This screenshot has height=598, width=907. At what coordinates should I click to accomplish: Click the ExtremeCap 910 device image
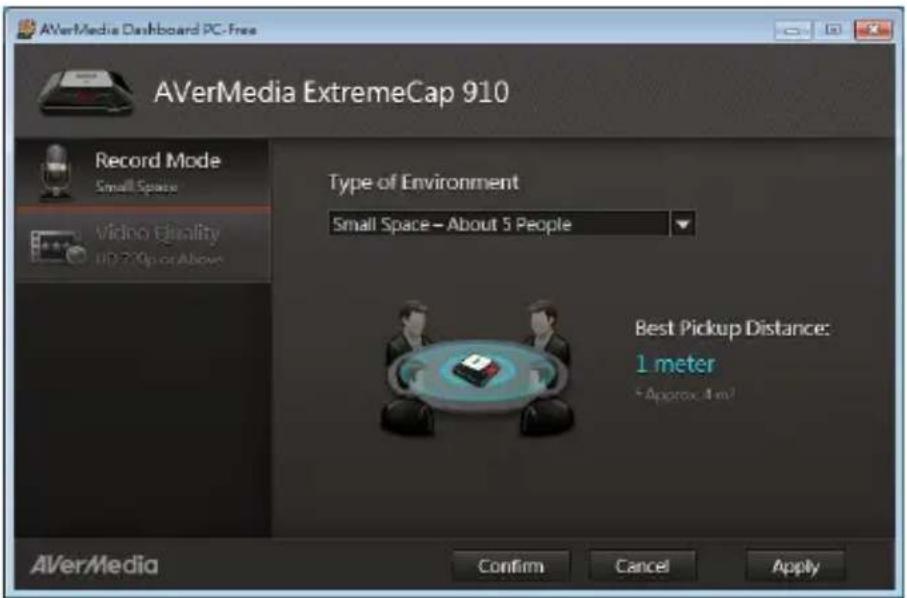point(87,93)
